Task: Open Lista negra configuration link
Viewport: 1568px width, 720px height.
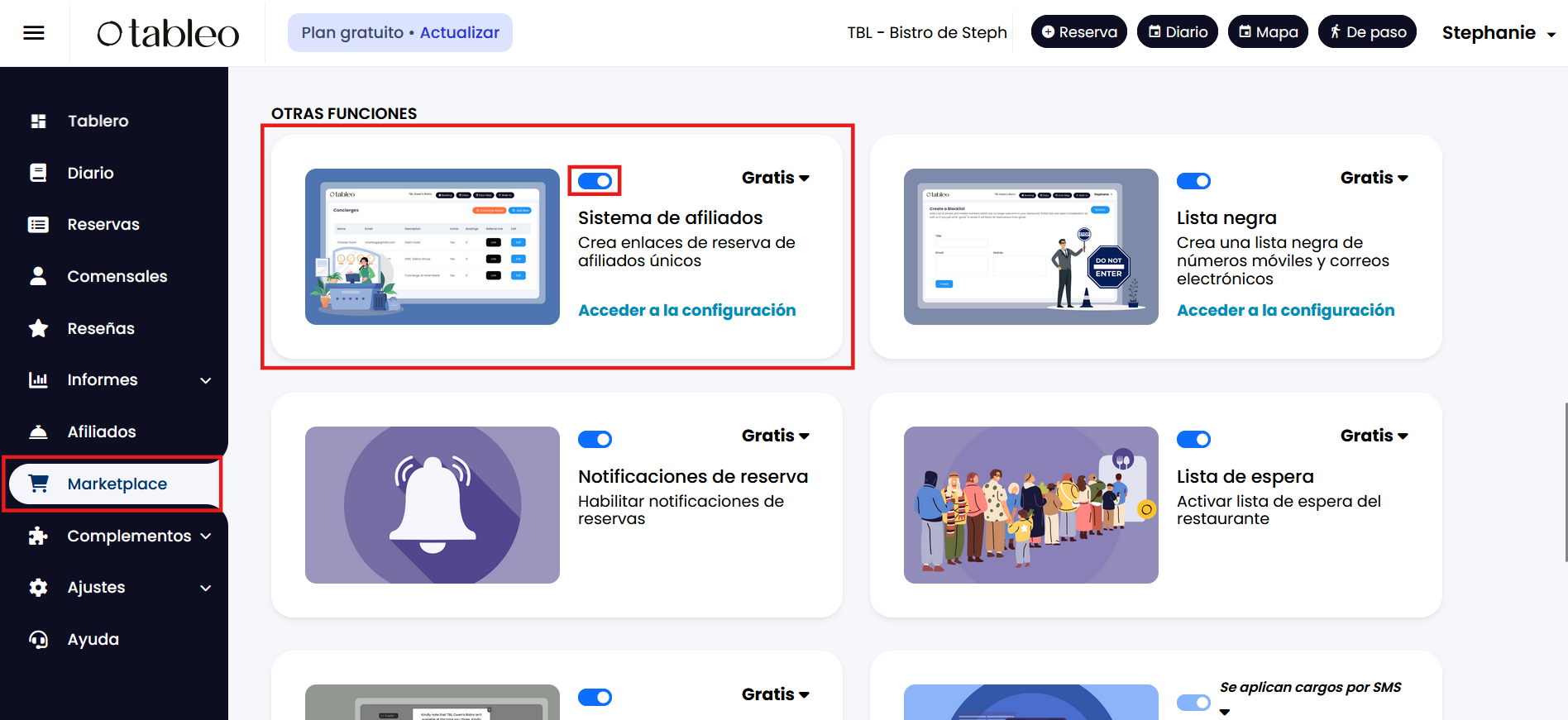Action: (x=1286, y=310)
